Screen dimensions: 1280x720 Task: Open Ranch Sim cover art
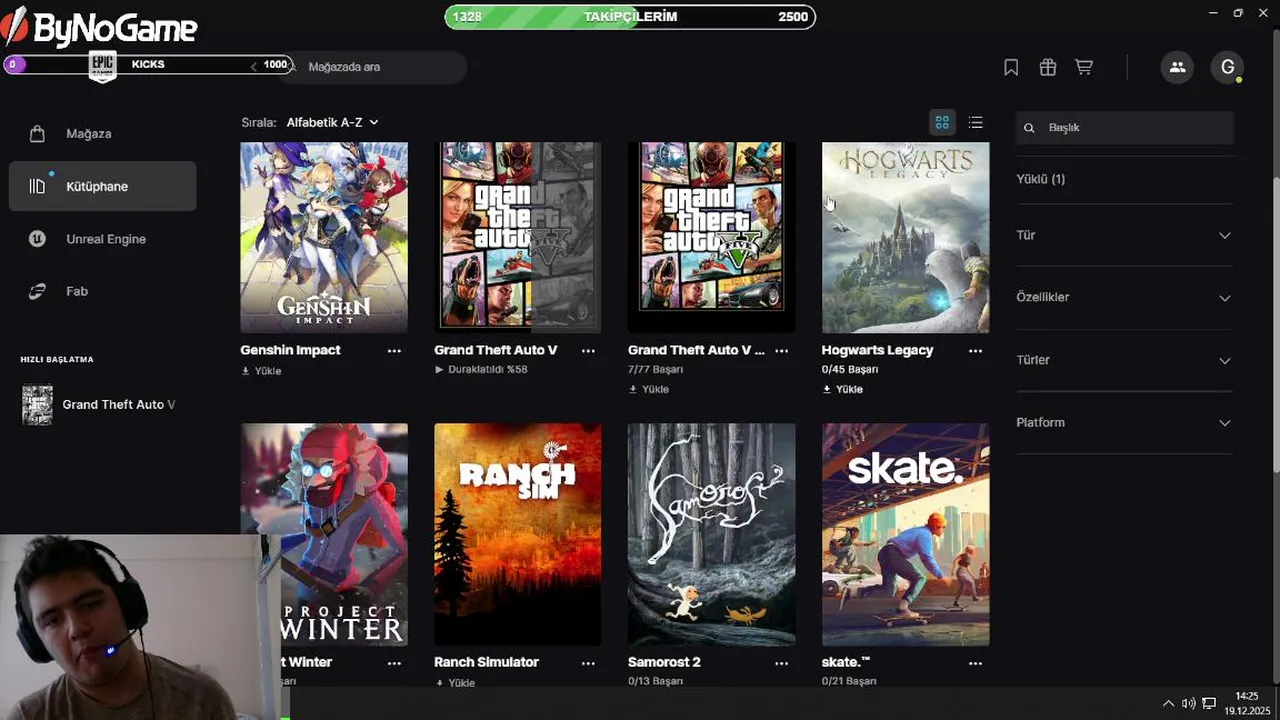(518, 534)
